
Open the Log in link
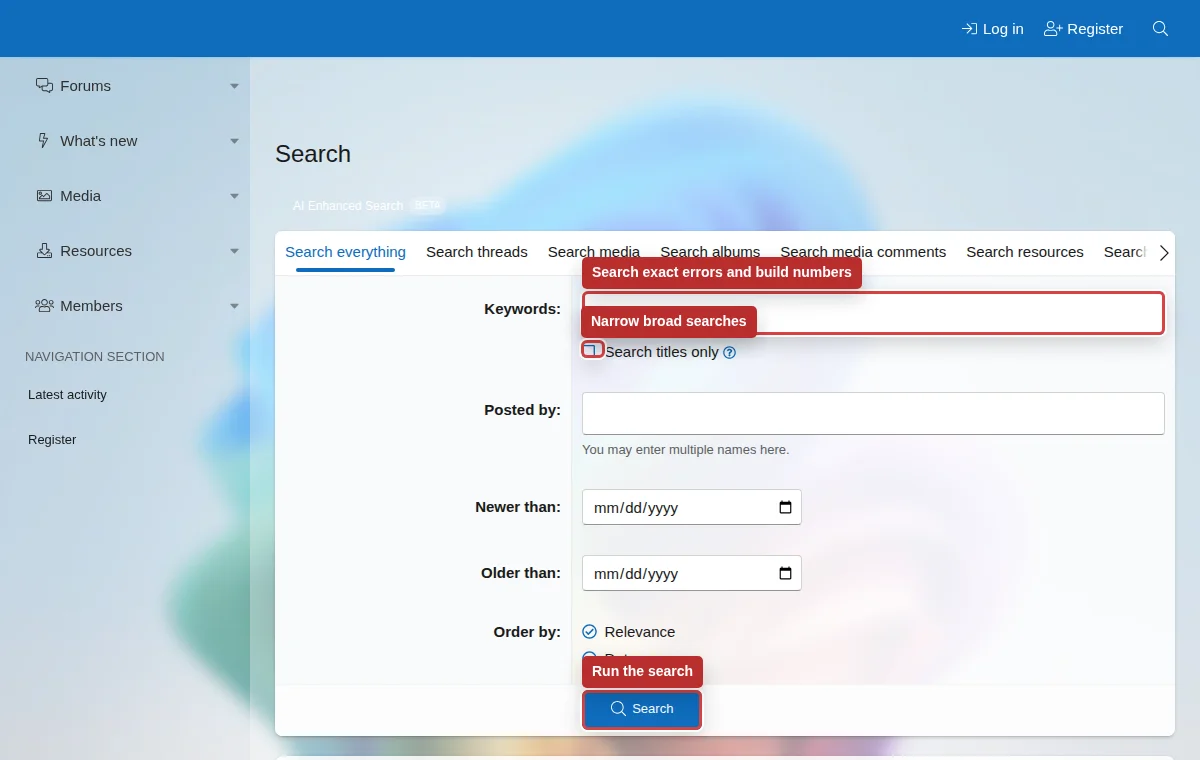(992, 29)
